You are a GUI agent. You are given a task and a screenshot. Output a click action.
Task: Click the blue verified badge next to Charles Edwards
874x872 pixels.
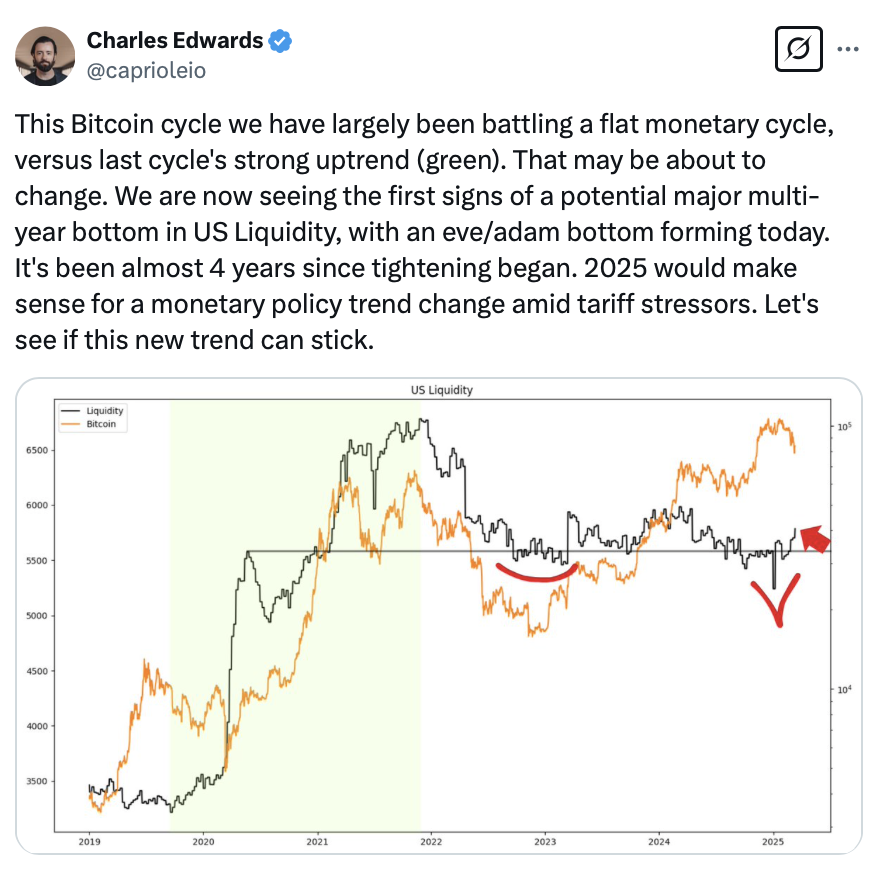point(277,41)
